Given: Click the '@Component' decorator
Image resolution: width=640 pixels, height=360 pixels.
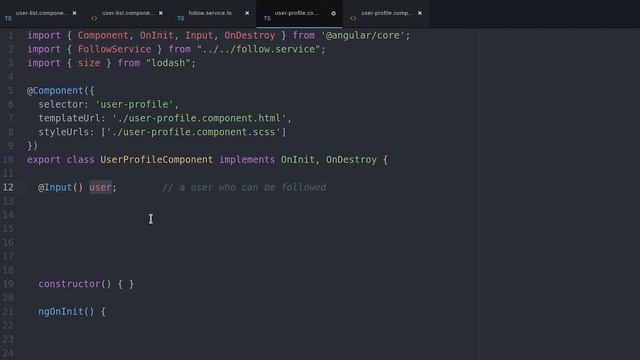Looking at the screenshot, I should [55, 91].
